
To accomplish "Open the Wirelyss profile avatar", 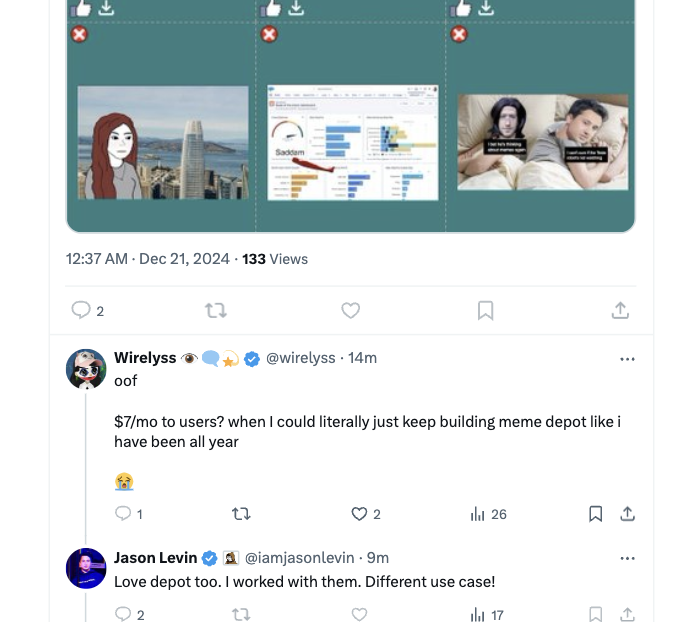I will point(86,369).
